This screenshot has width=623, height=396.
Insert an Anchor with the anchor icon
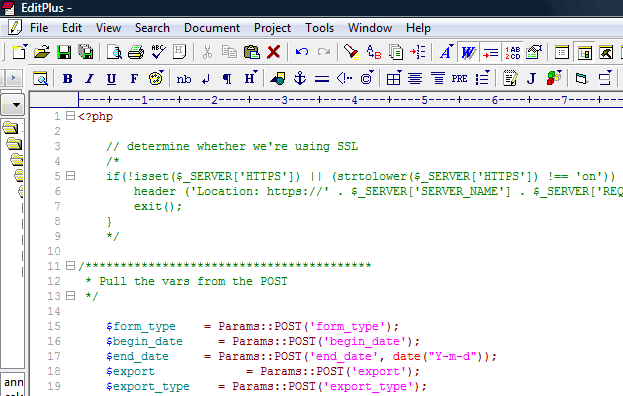tap(300, 78)
